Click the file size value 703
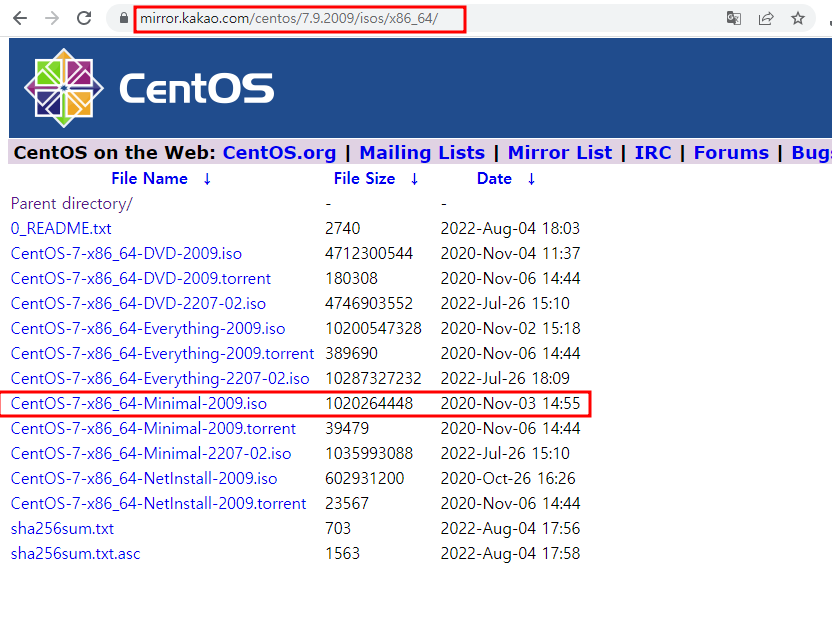The height and width of the screenshot is (624, 832). pos(338,528)
